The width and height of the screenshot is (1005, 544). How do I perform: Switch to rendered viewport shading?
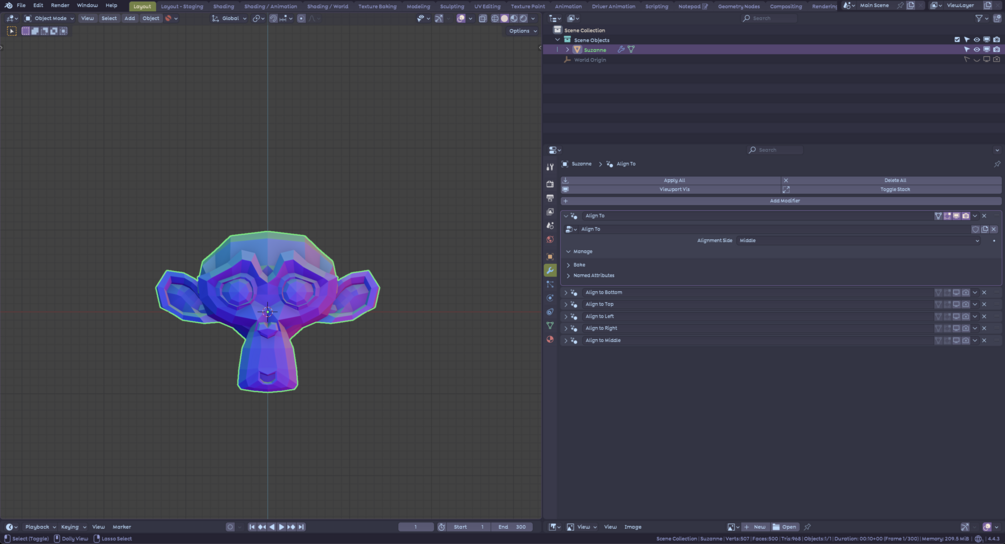tap(523, 19)
